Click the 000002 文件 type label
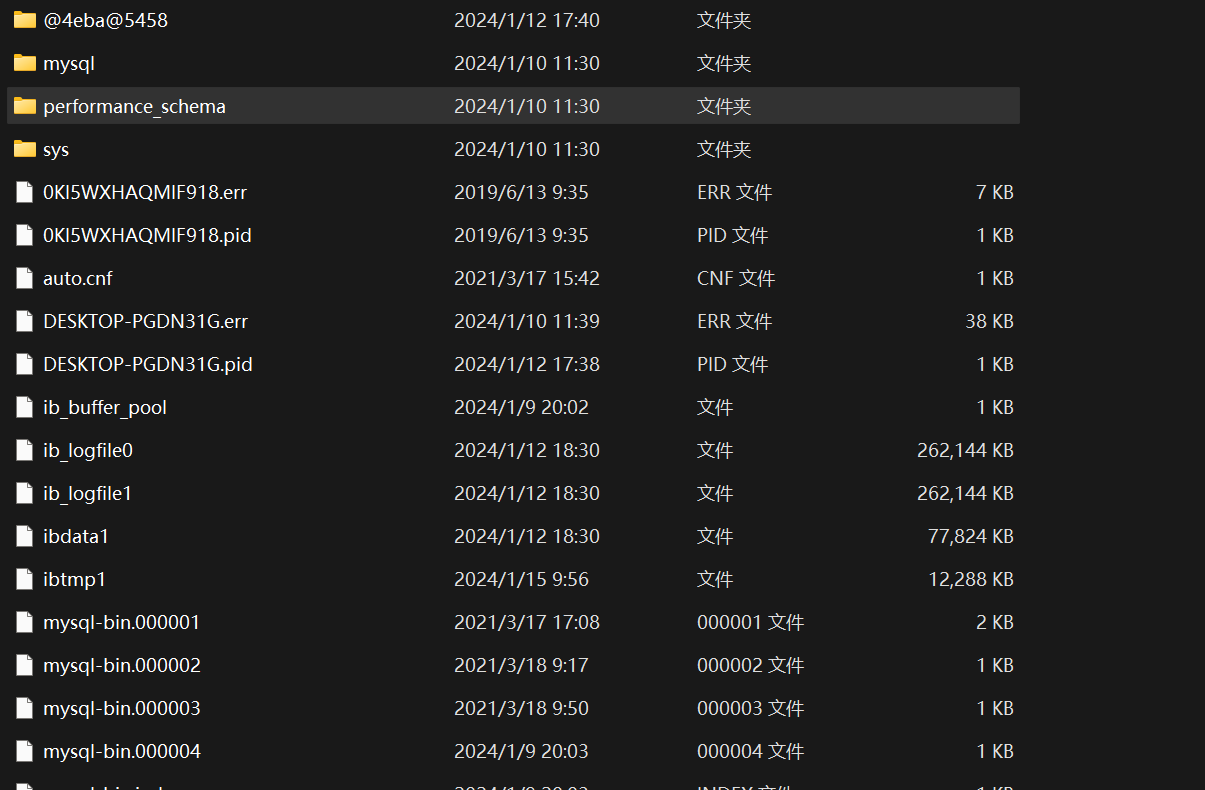Viewport: 1205px width, 790px height. point(751,665)
